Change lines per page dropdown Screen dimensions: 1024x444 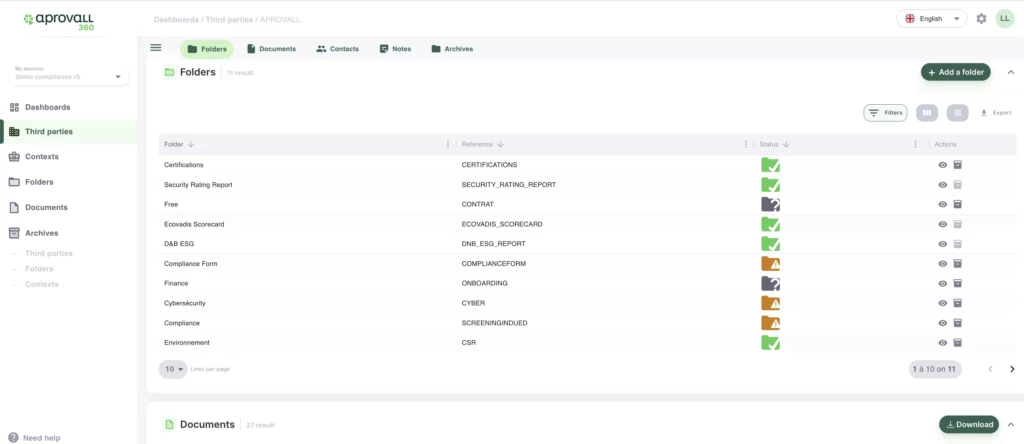pyautogui.click(x=173, y=369)
